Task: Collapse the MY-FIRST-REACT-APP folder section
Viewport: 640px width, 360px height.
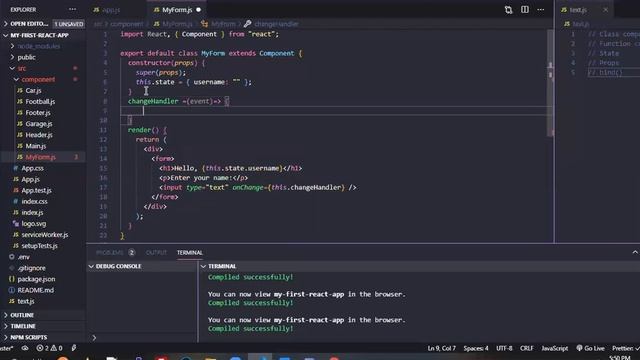Action: [39, 36]
